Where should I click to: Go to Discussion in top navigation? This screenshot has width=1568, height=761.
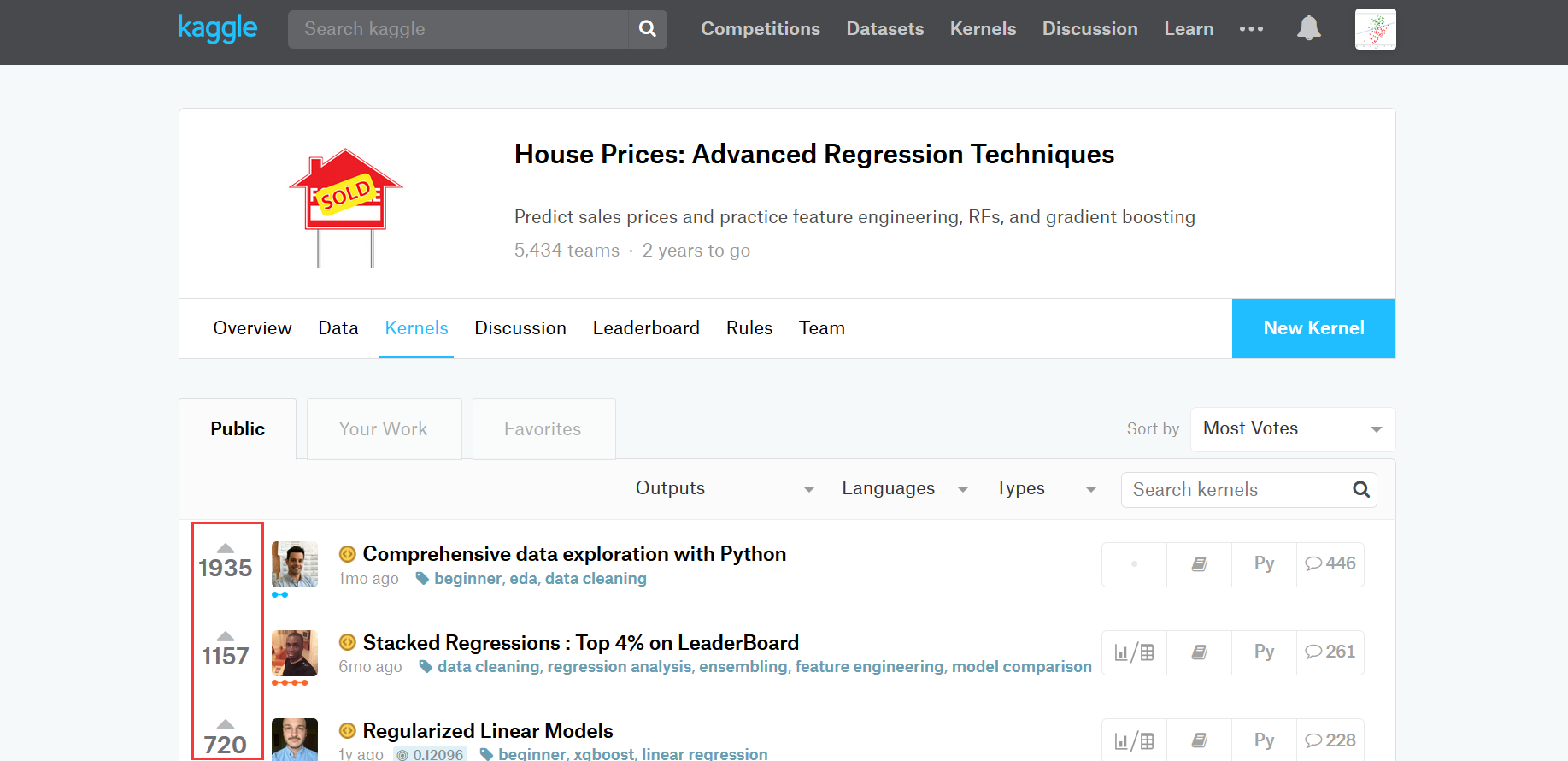(x=1089, y=29)
